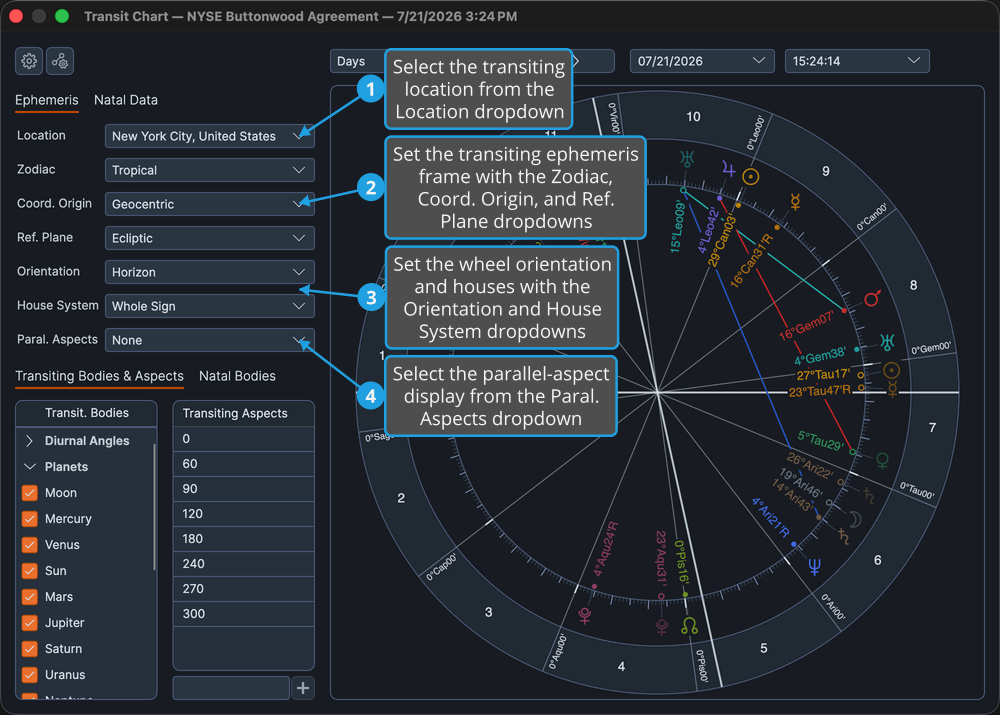Uncheck the Uranus checkbox

29,675
